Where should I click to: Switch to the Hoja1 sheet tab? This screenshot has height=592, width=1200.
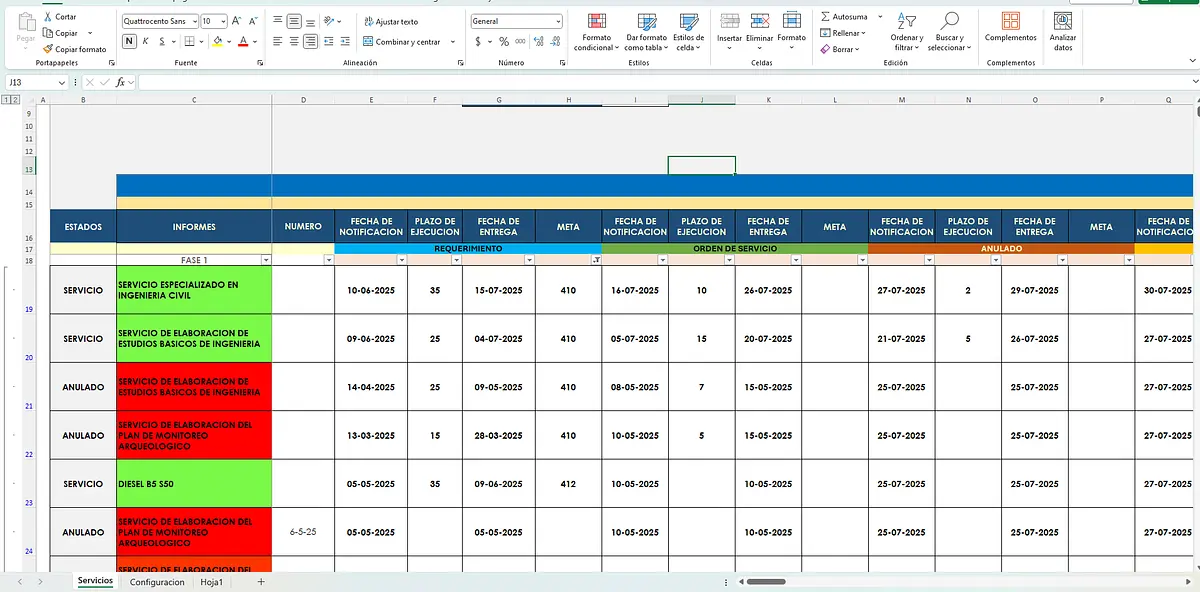pyautogui.click(x=211, y=582)
